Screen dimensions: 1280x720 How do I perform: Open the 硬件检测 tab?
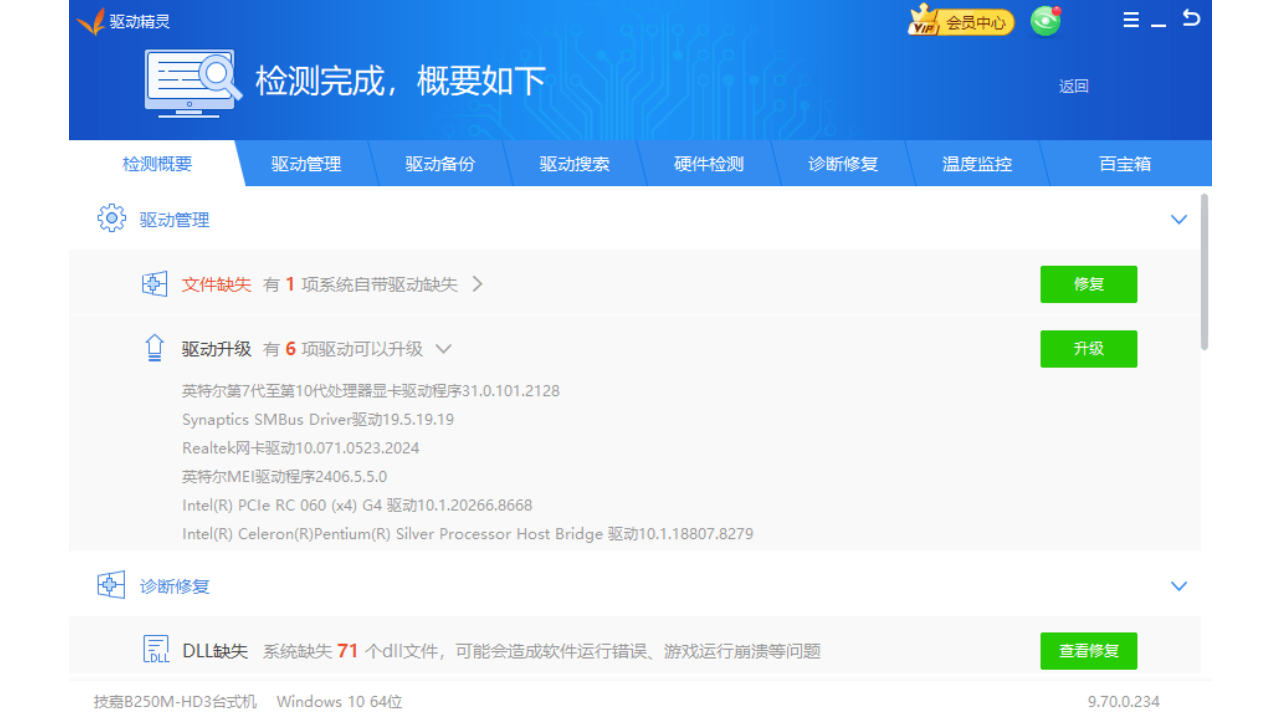(x=708, y=164)
